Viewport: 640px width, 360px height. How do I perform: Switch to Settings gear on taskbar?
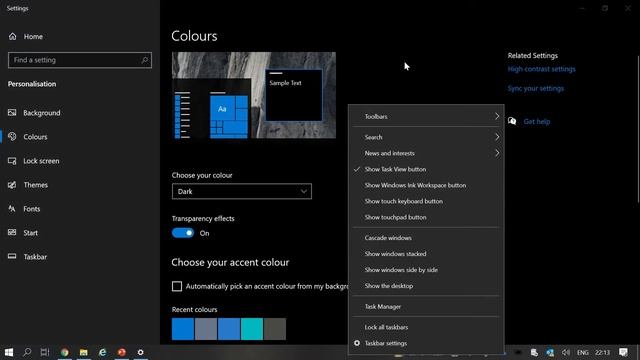pyautogui.click(x=140, y=352)
